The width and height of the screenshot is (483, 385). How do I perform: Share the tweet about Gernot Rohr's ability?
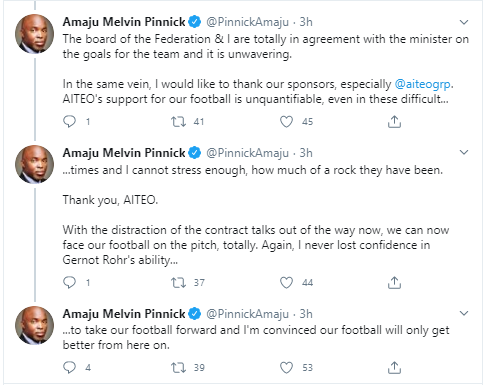[x=394, y=283]
